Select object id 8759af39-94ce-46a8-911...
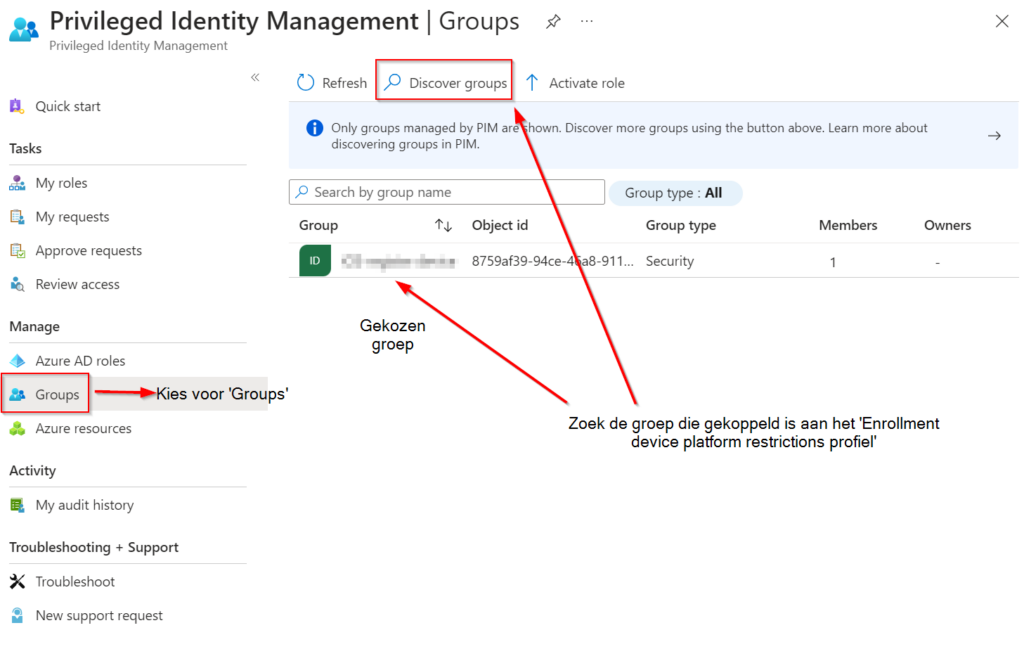 pyautogui.click(x=552, y=261)
